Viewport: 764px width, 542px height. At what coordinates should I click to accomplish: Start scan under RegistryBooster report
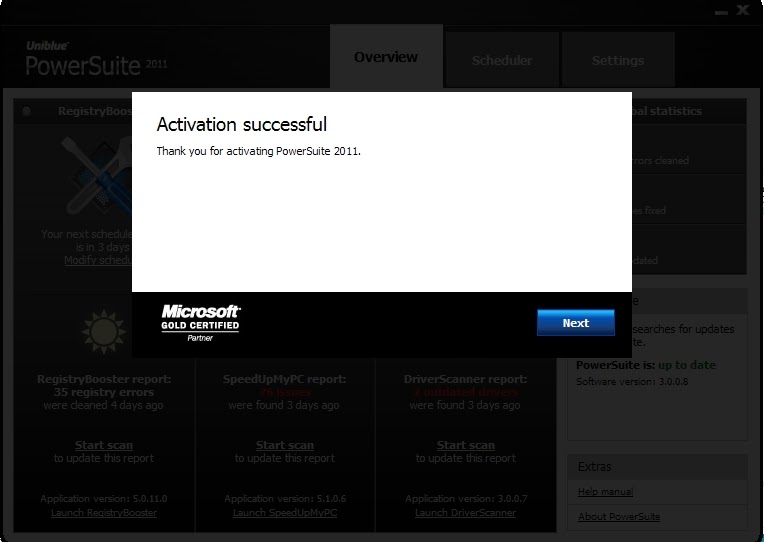(104, 445)
